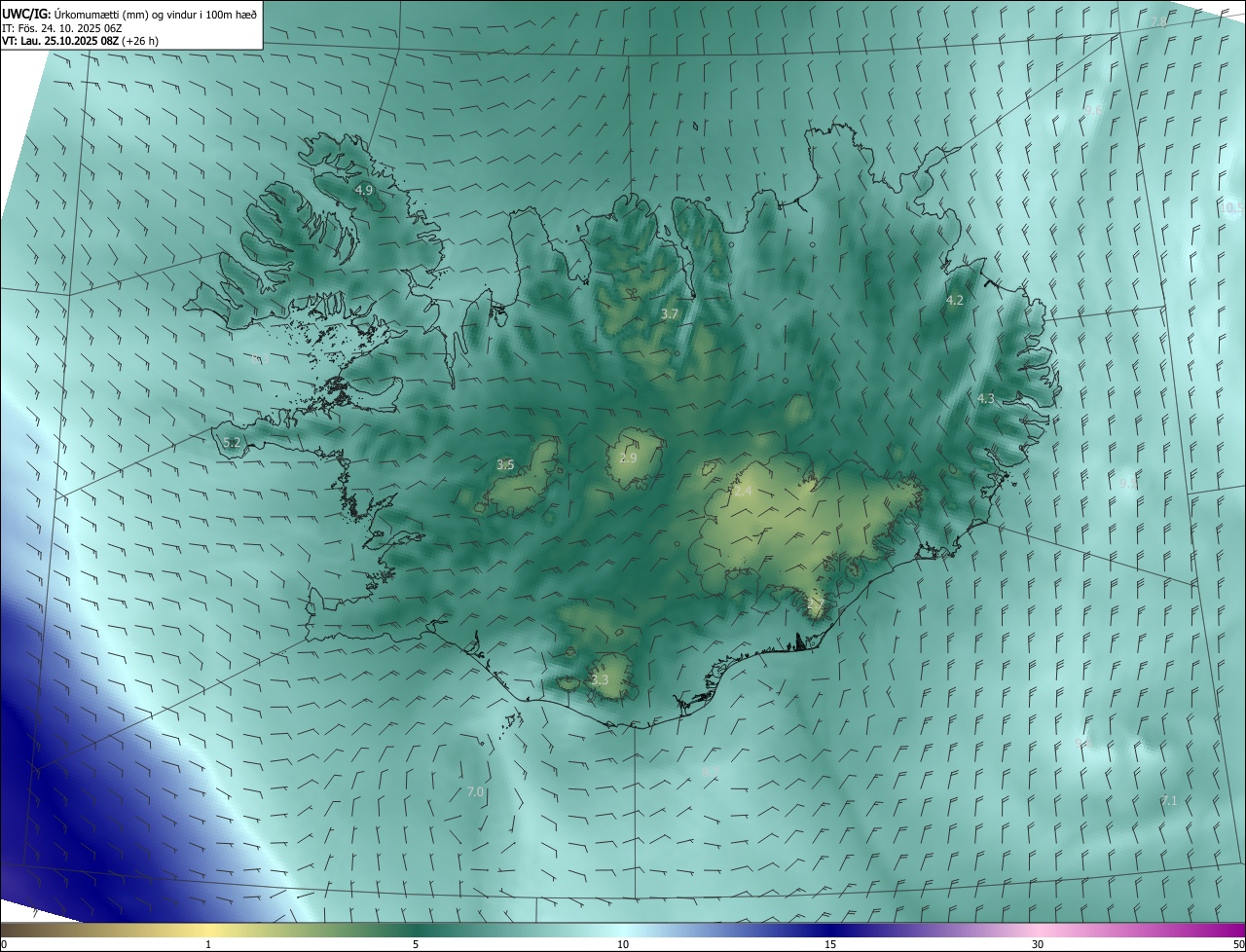Click the '3.7' value in the northern highlands
This screenshot has height=952, width=1246.
[x=669, y=313]
